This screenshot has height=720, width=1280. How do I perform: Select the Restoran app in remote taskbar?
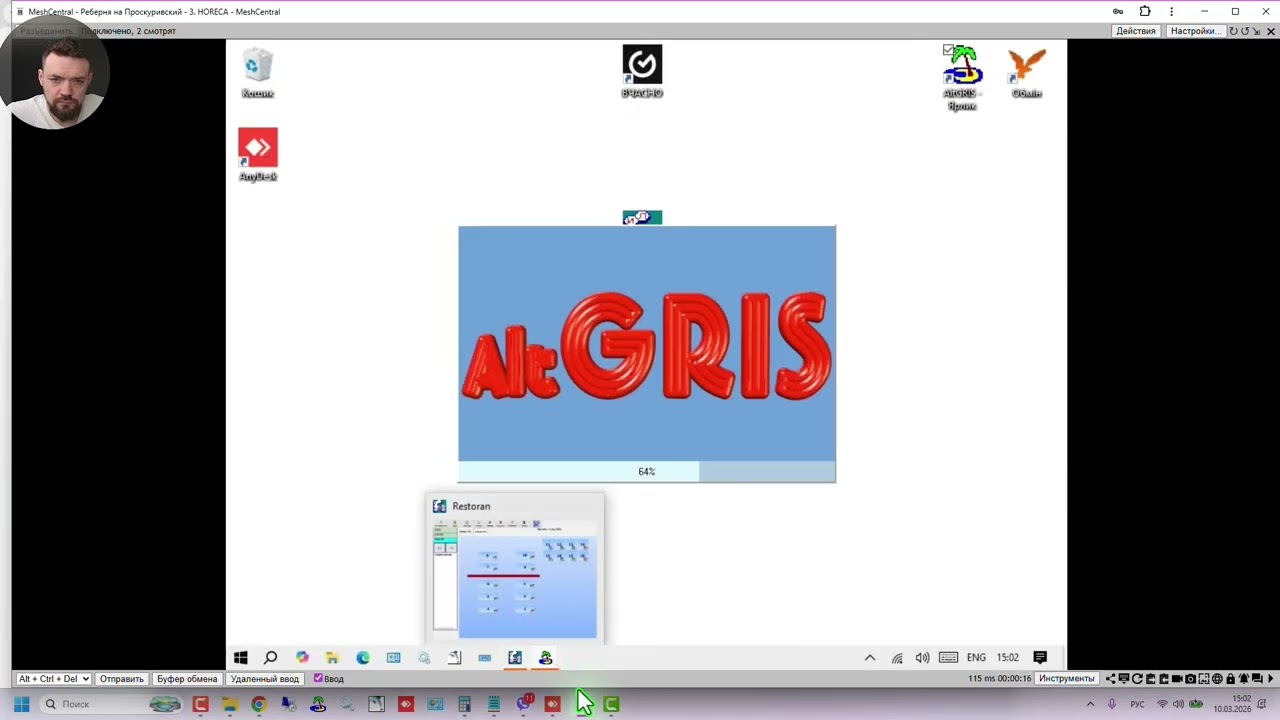tap(515, 657)
